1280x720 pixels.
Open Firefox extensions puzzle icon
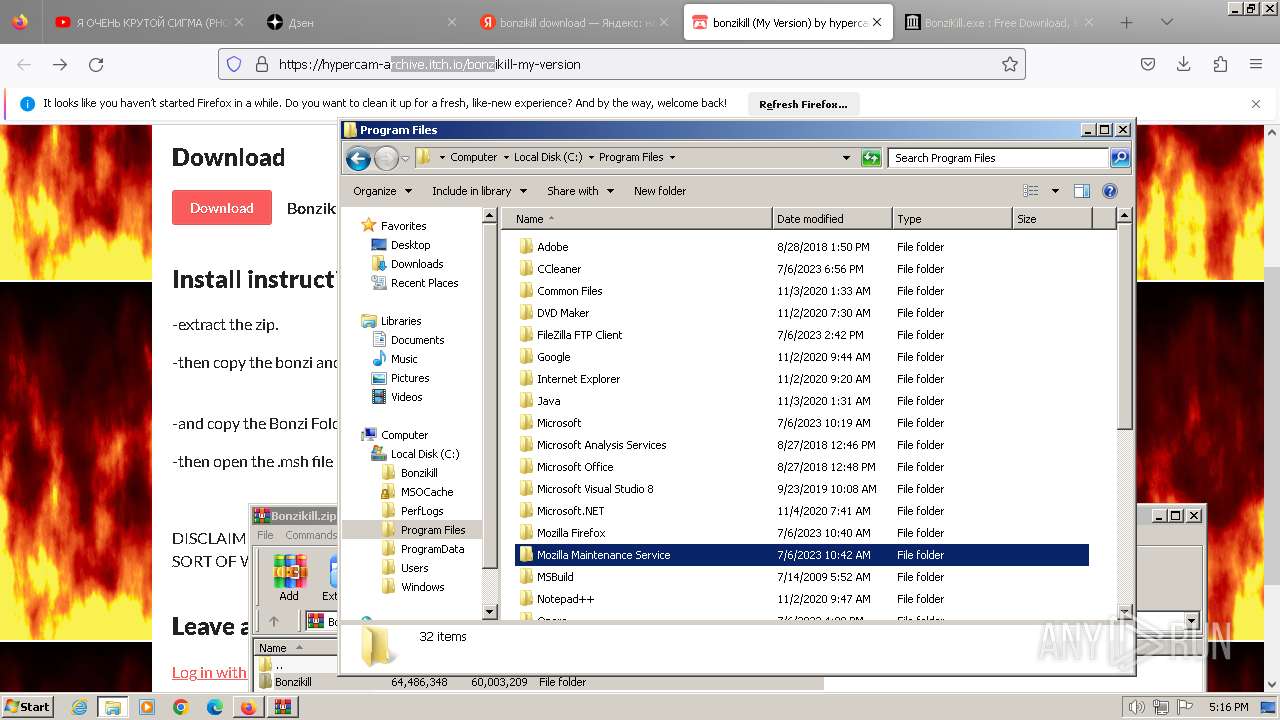1220,64
